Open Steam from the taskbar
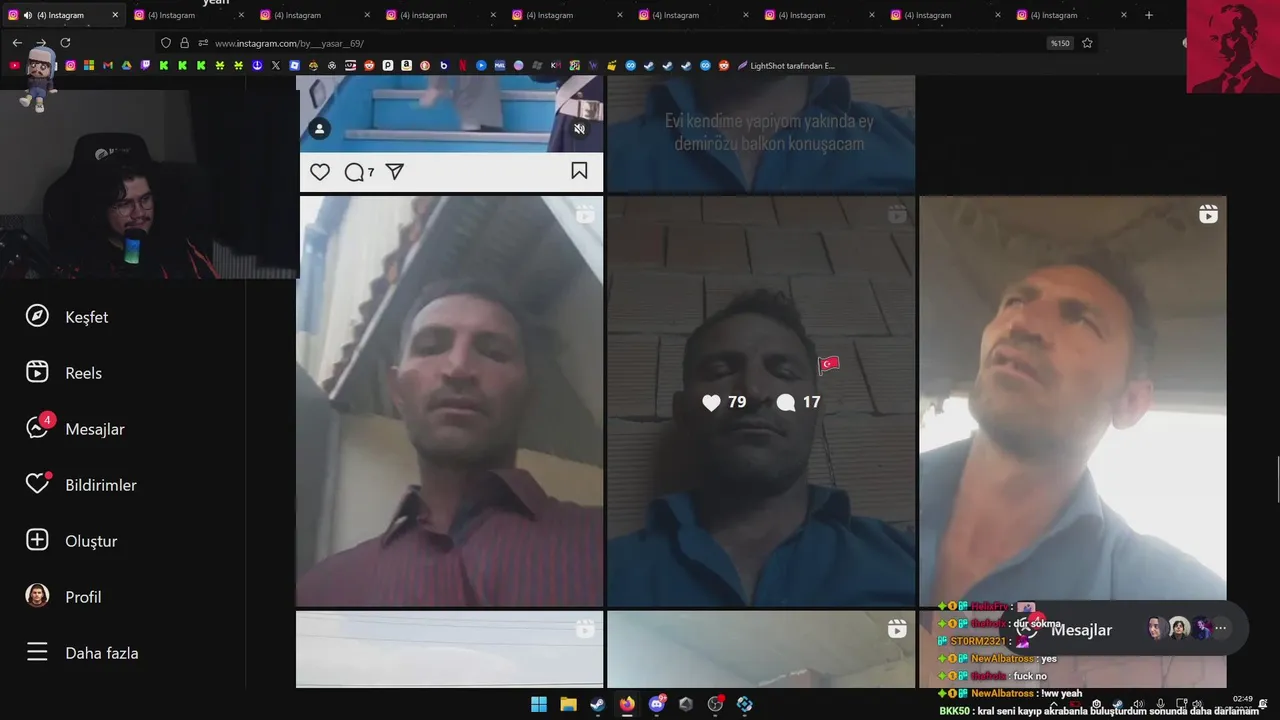 (597, 704)
